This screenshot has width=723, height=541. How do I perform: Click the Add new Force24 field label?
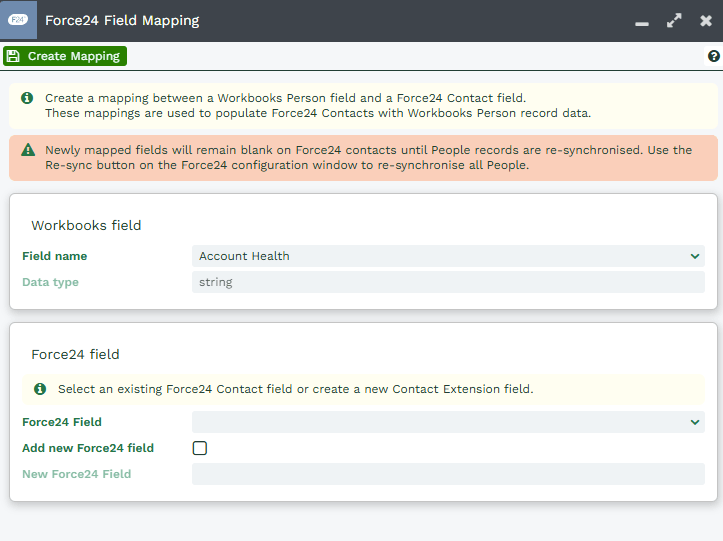pyautogui.click(x=88, y=448)
